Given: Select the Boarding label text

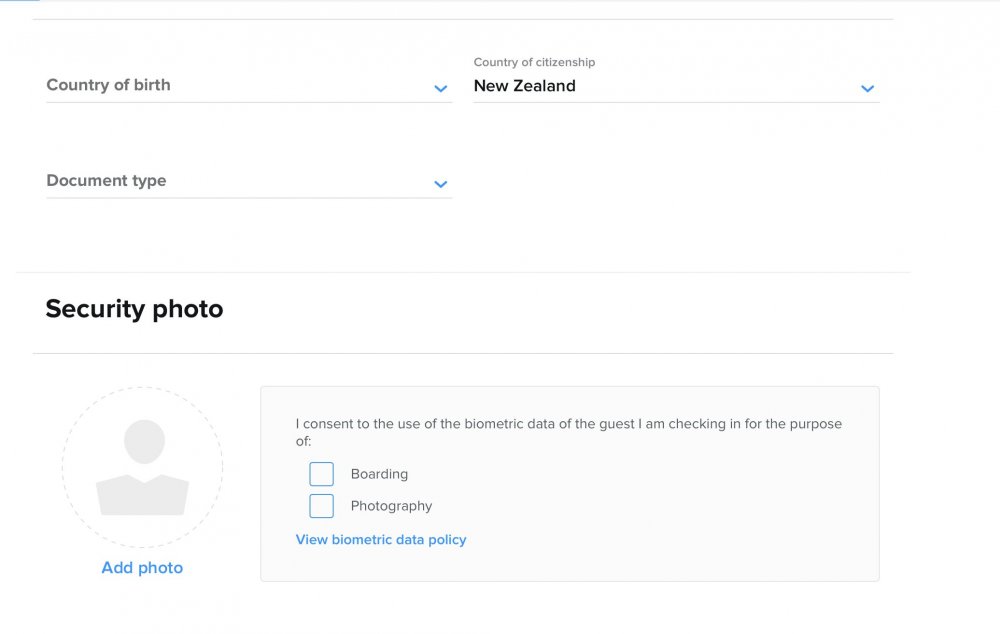Looking at the screenshot, I should point(379,474).
